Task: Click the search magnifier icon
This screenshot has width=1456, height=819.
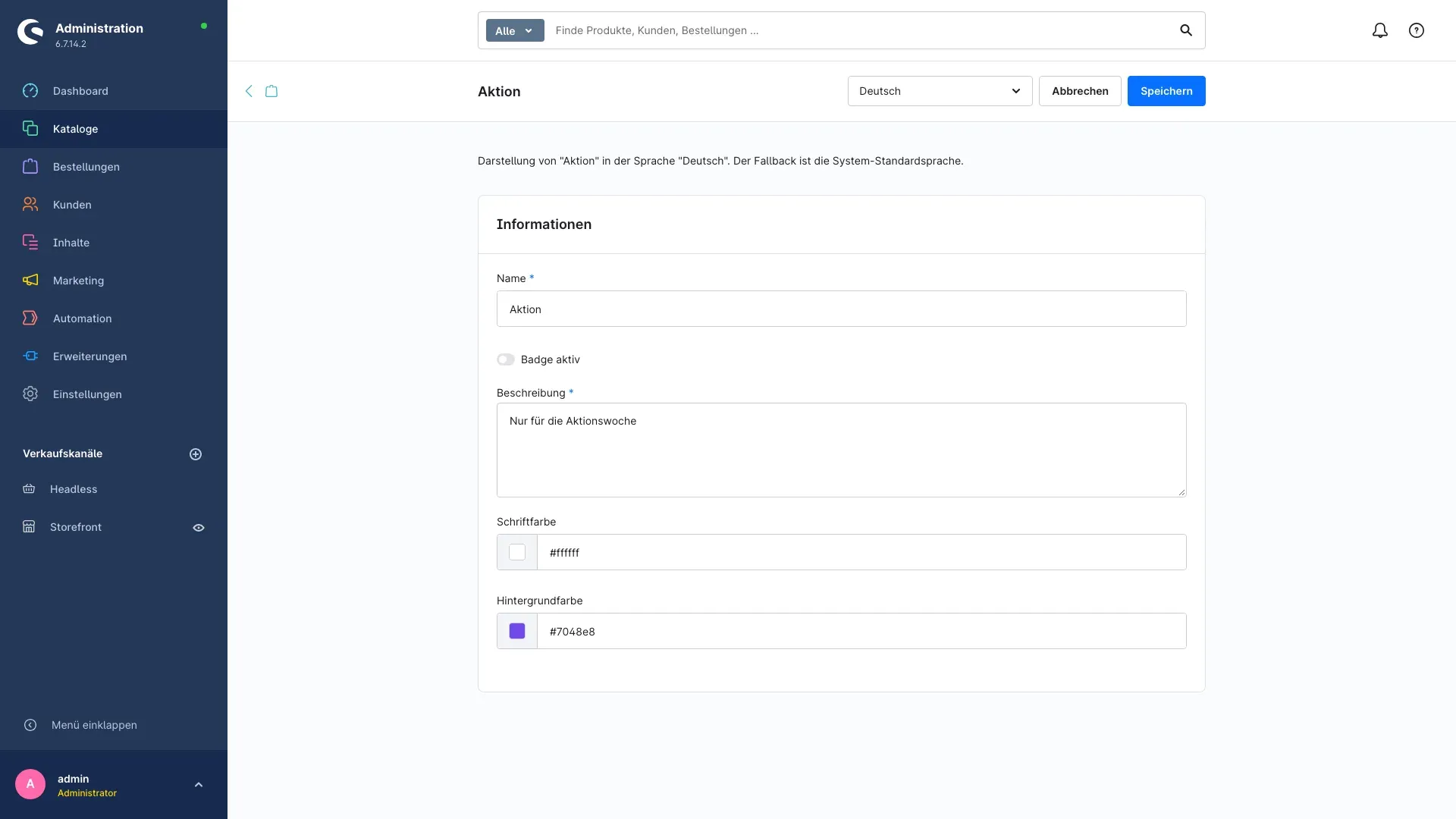Action: 1186,30
